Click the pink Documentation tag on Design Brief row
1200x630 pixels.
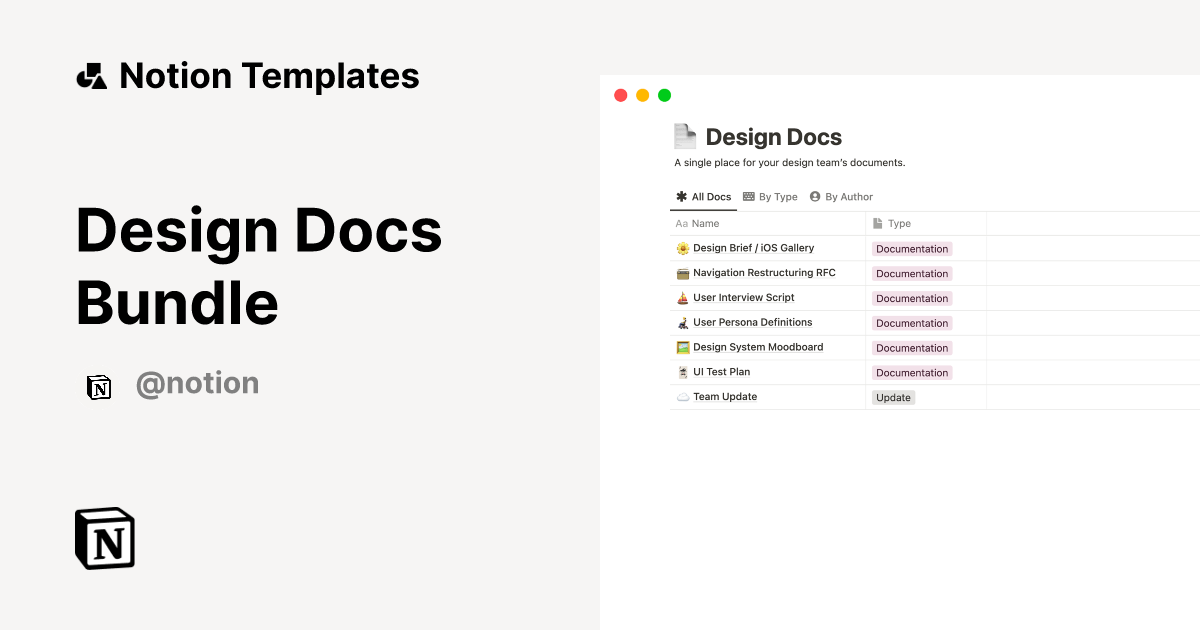[911, 248]
